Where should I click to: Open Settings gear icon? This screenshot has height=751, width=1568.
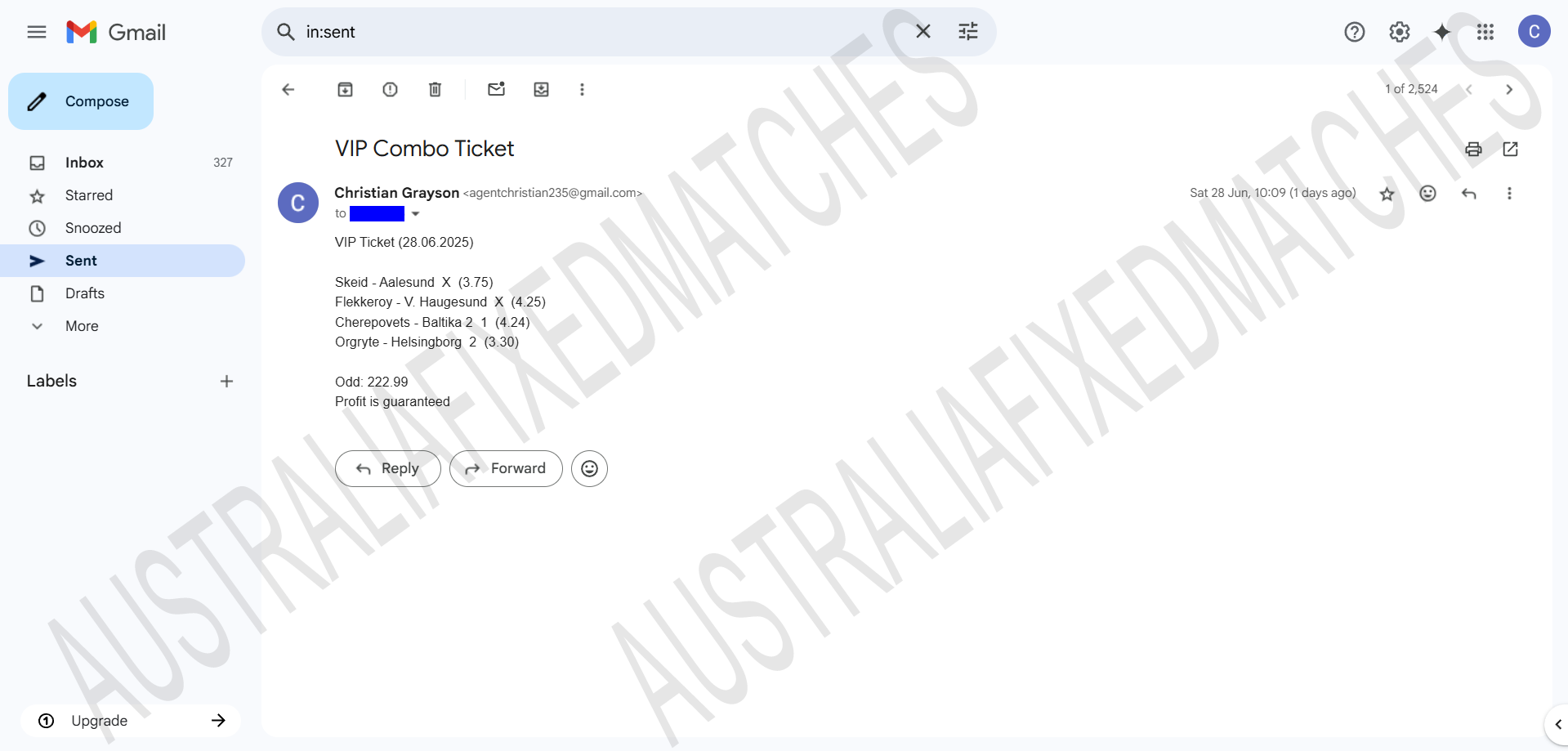tap(1400, 32)
